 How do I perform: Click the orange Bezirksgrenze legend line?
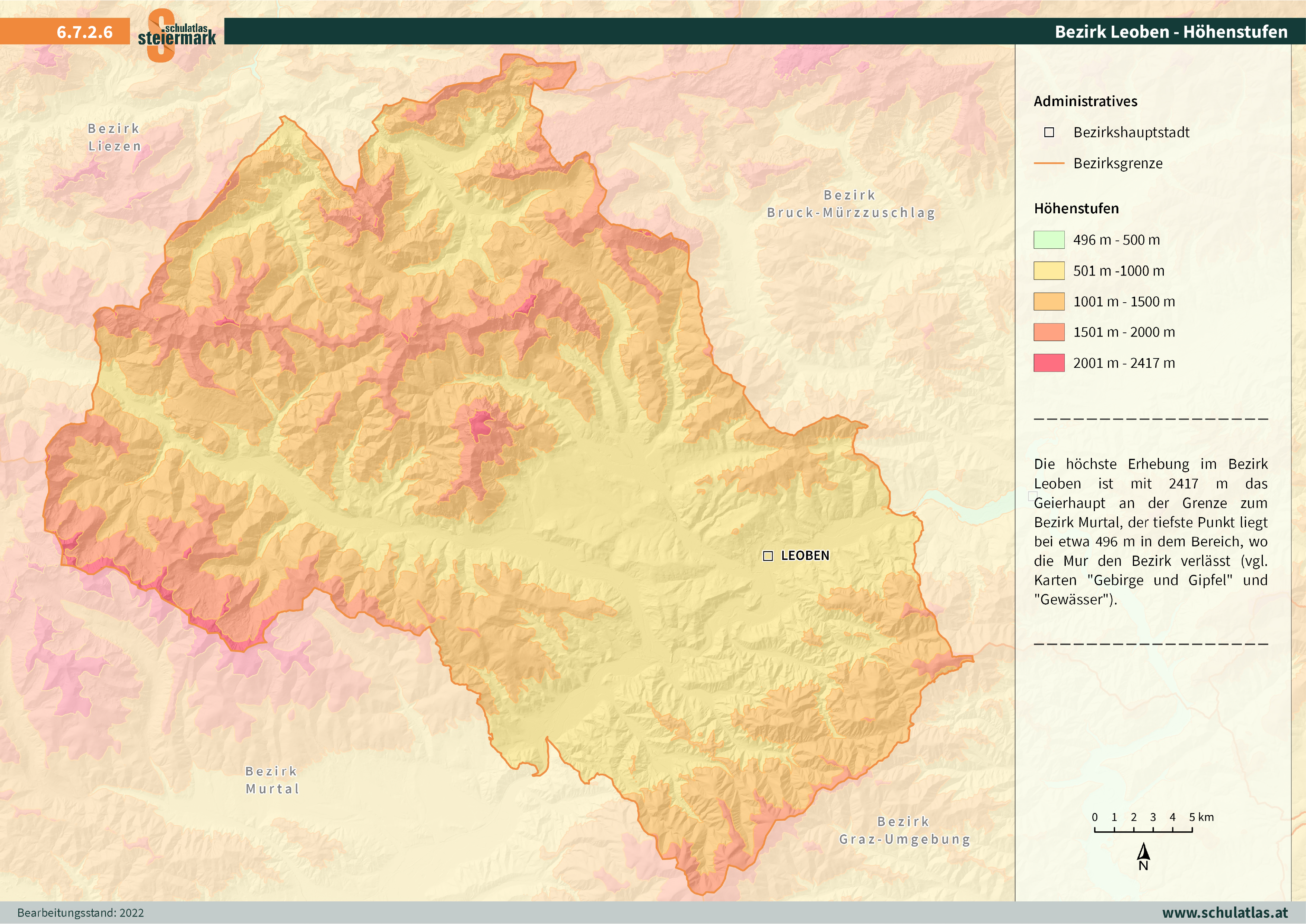point(1049,163)
